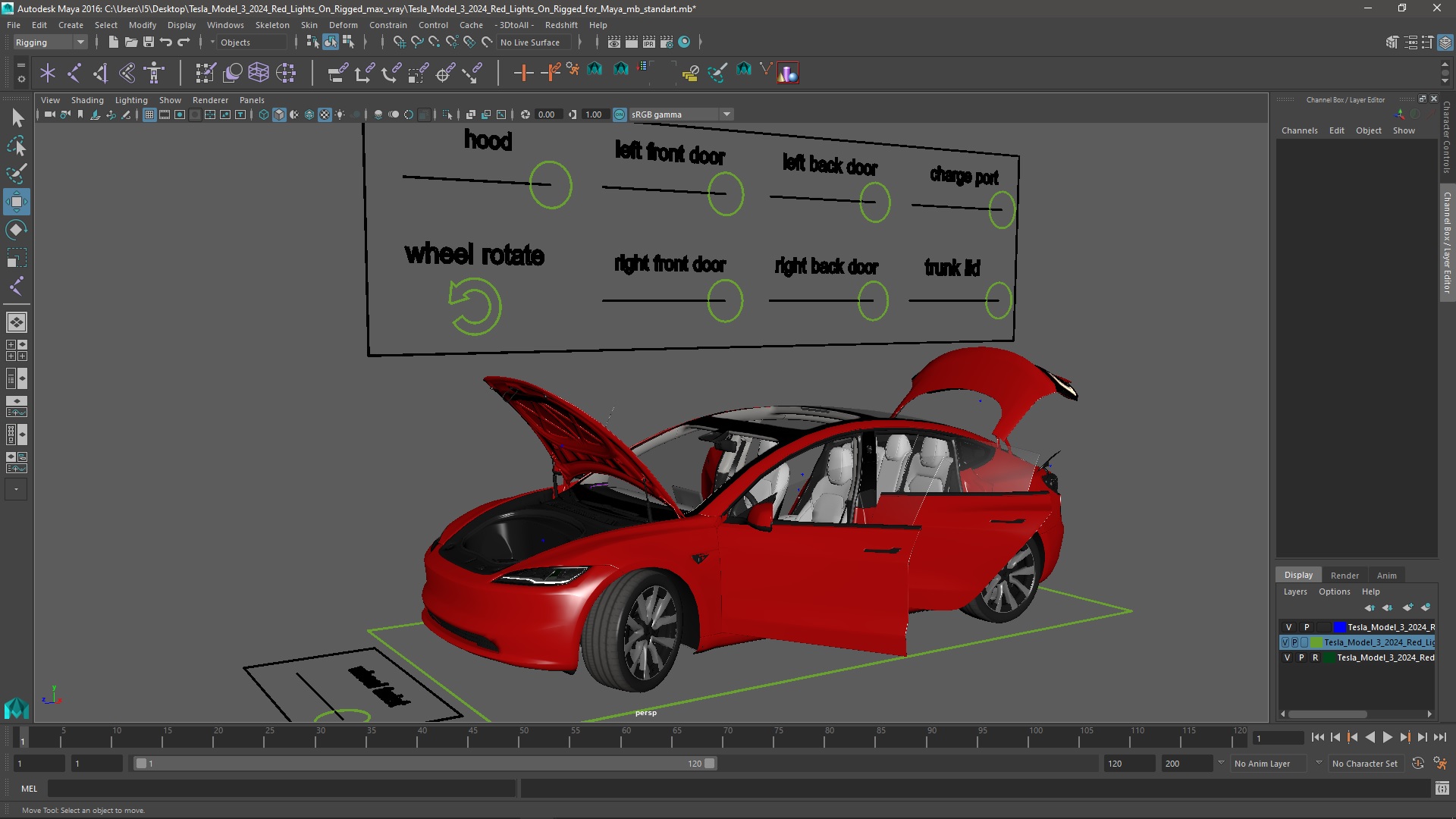Play the animation backward
The height and width of the screenshot is (819, 1456).
click(1370, 737)
